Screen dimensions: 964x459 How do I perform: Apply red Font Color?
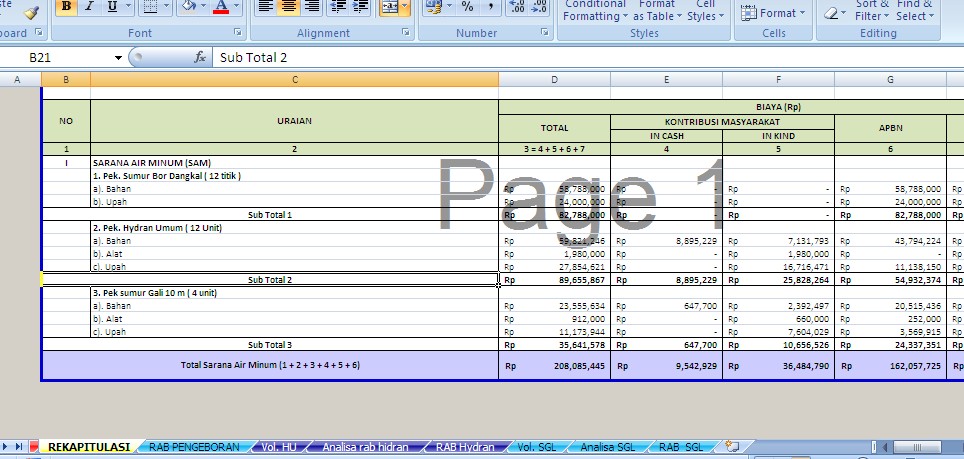click(220, 7)
